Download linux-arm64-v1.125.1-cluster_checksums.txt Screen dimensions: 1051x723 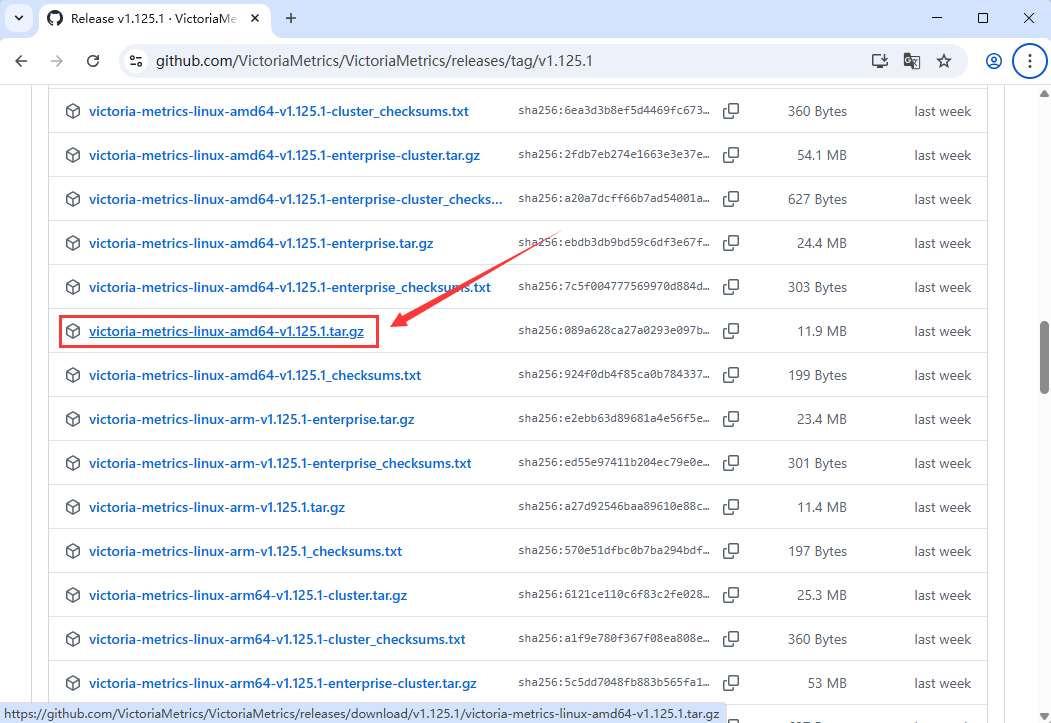pos(277,639)
